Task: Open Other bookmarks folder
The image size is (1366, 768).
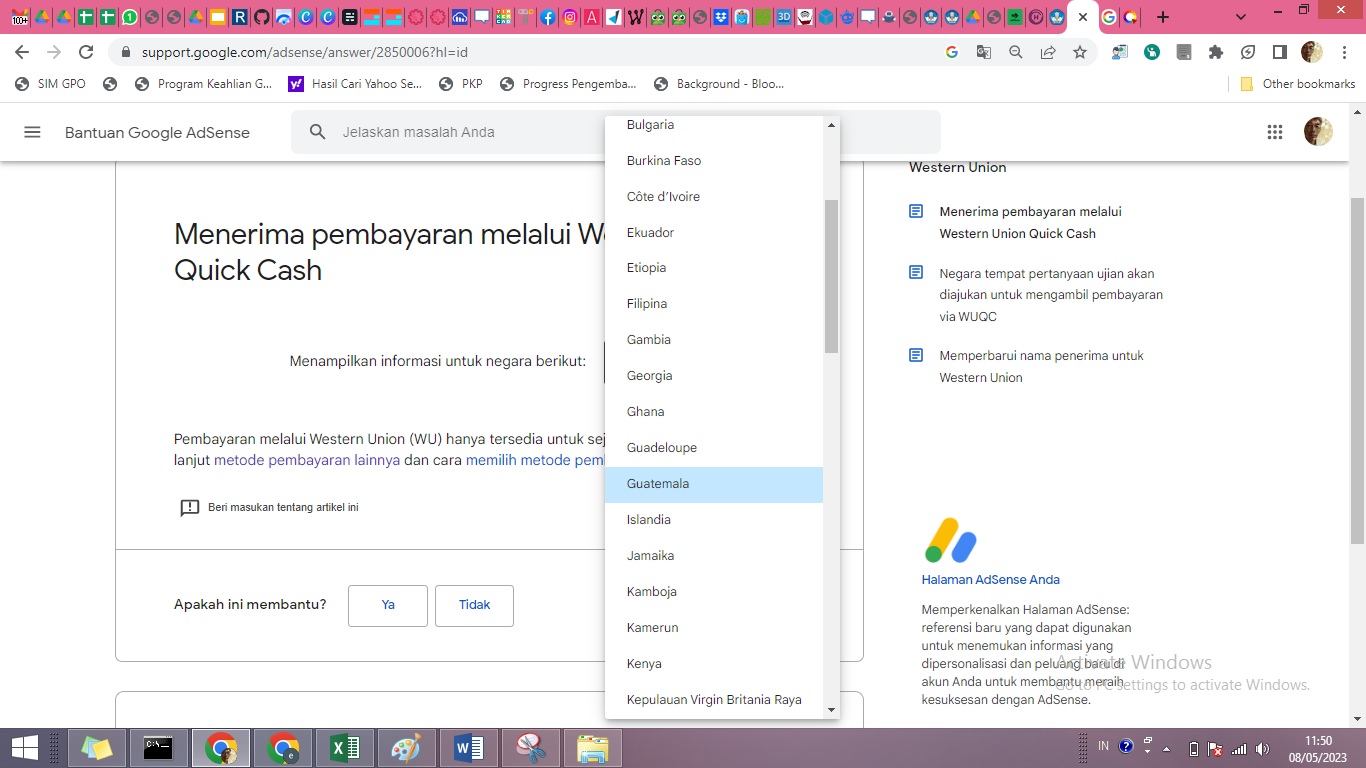Action: tap(1298, 84)
